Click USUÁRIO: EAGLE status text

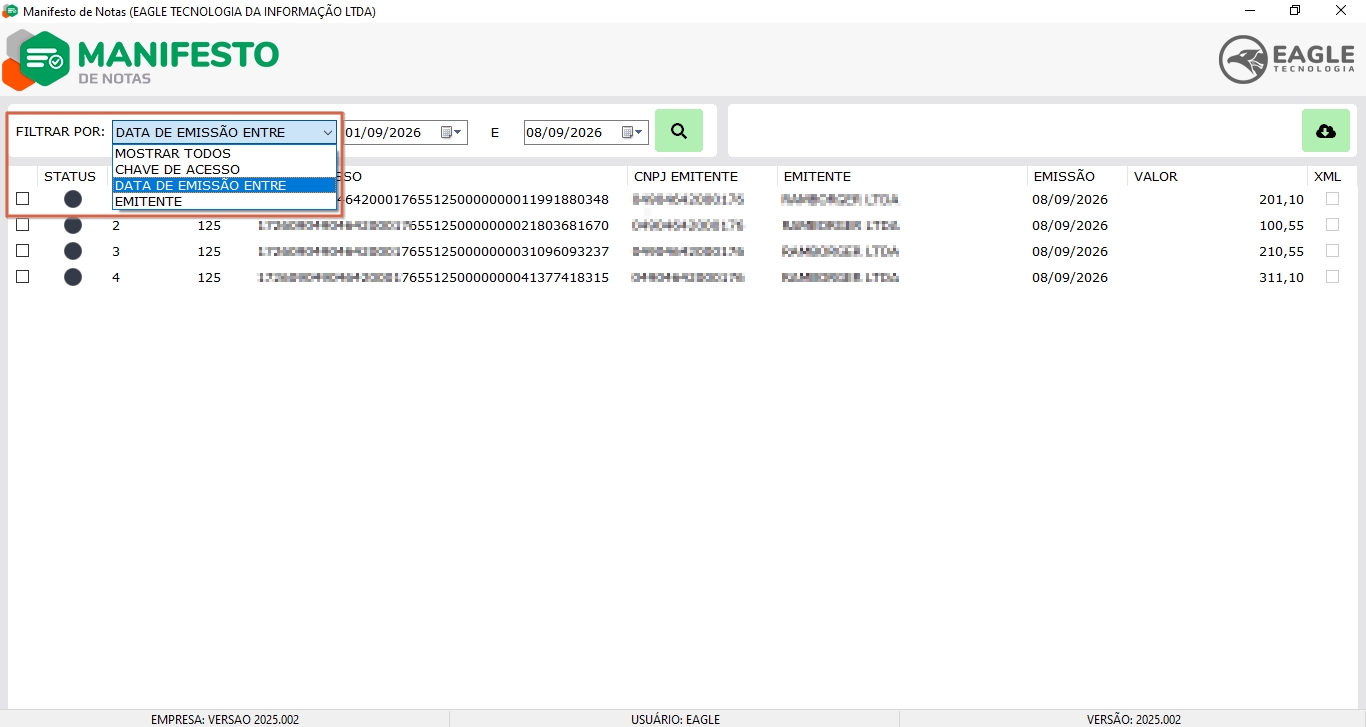tap(675, 720)
